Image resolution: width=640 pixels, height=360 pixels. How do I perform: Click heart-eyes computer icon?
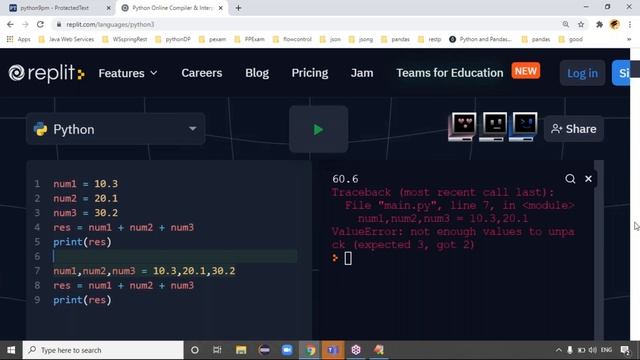462,127
